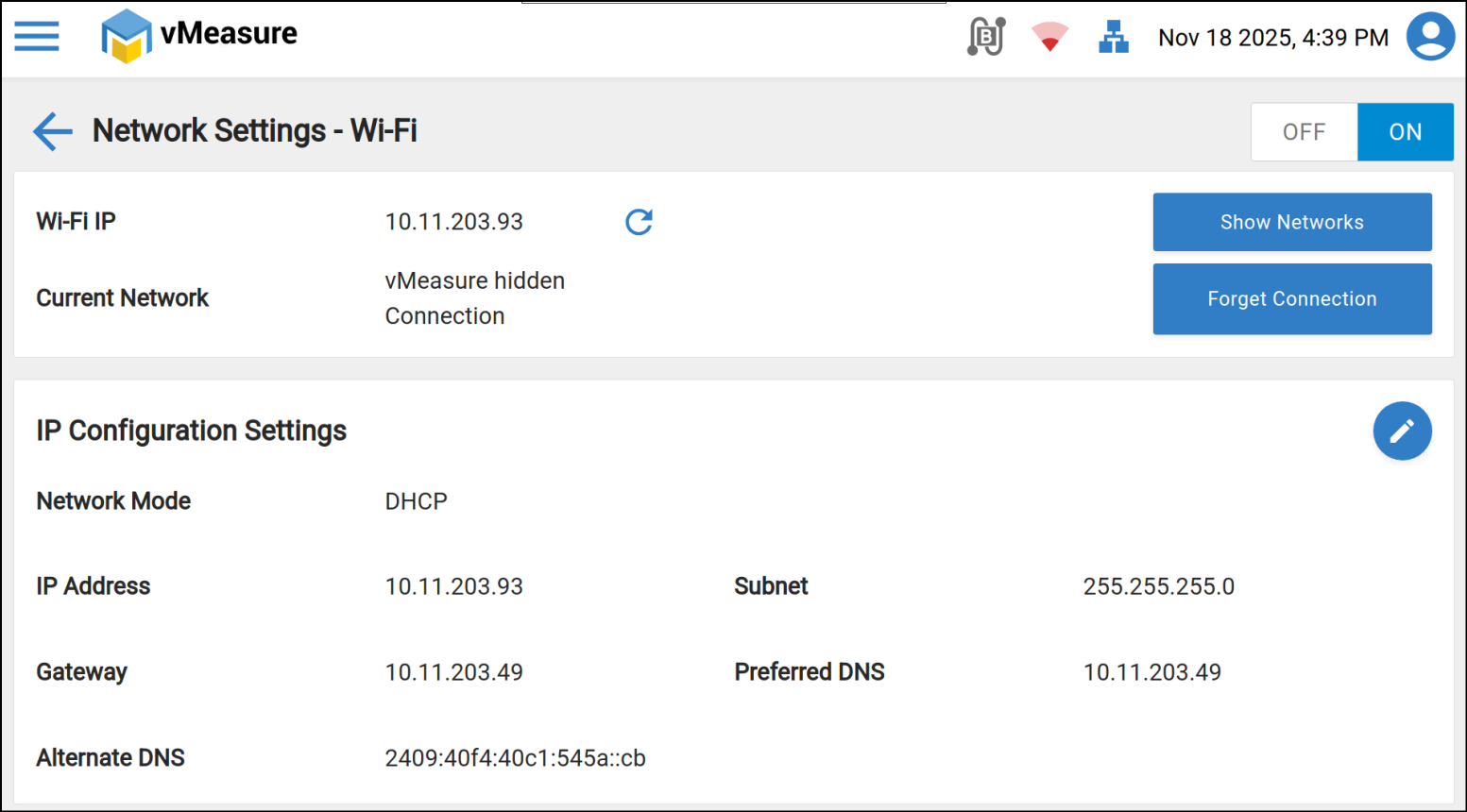Switch Wi-Fi to ON
The height and width of the screenshot is (812, 1467).
pos(1405,132)
